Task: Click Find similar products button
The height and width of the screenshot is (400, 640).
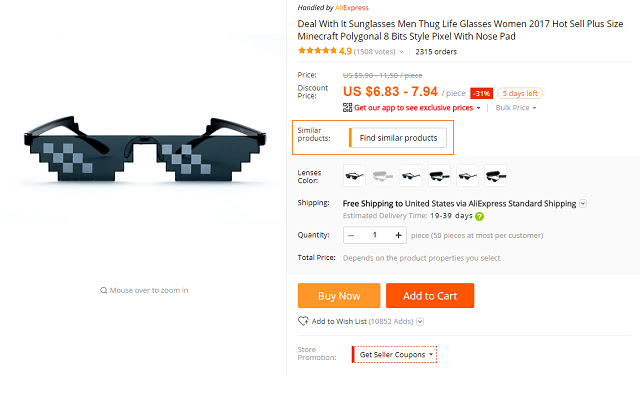Action: tap(398, 138)
